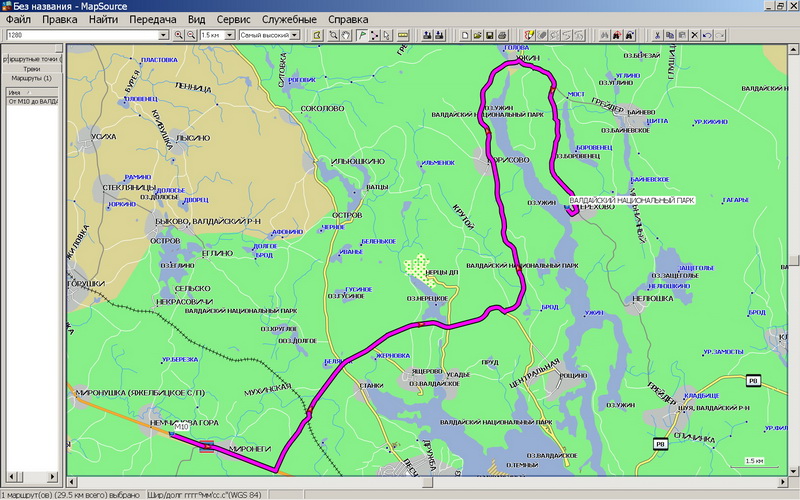This screenshot has width=800, height=500.
Task: Click the undo arrow icon
Action: (x=707, y=35)
